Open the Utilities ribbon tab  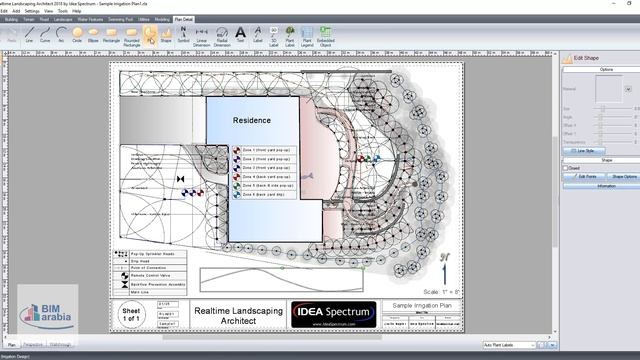coord(144,19)
